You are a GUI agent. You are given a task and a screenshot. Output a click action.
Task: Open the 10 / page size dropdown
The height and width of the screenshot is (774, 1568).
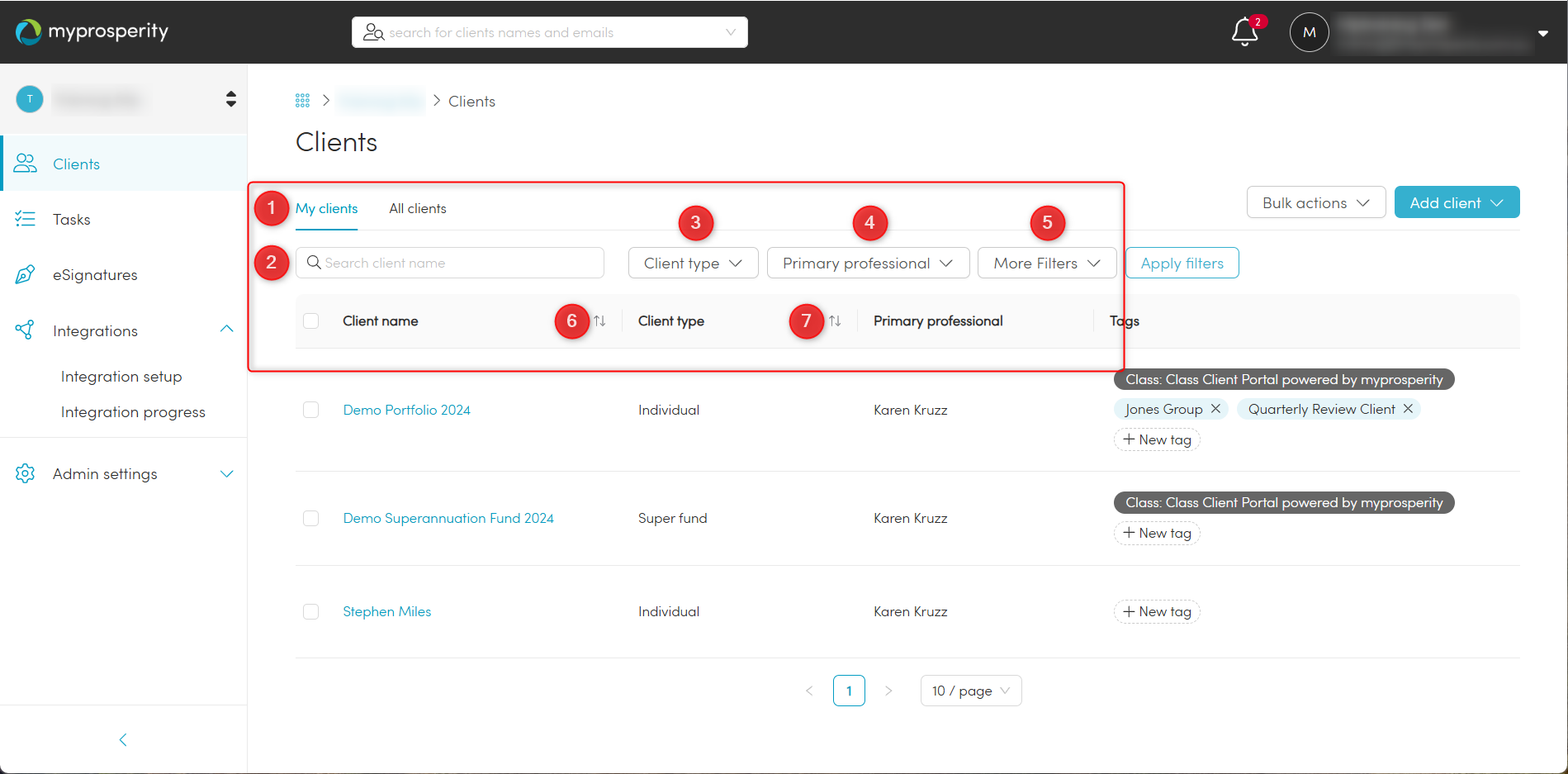click(x=971, y=691)
